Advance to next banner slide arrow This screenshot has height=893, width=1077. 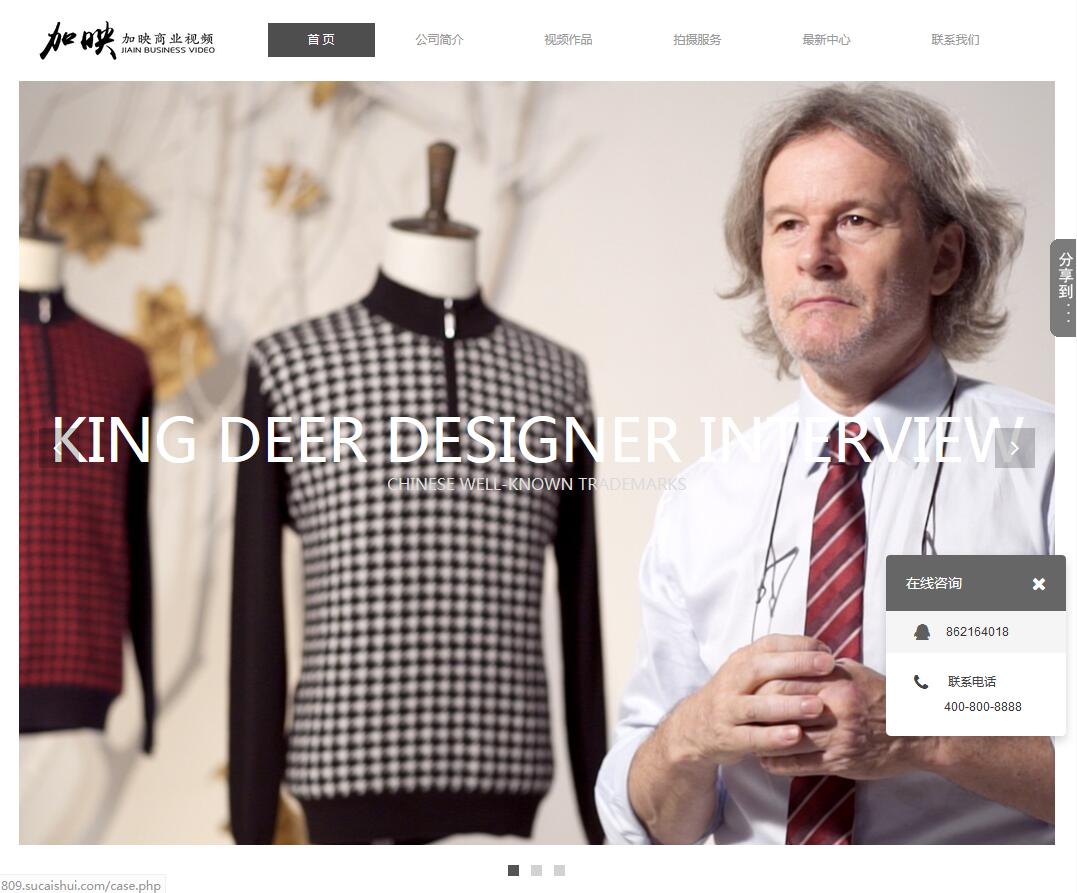tap(1014, 448)
